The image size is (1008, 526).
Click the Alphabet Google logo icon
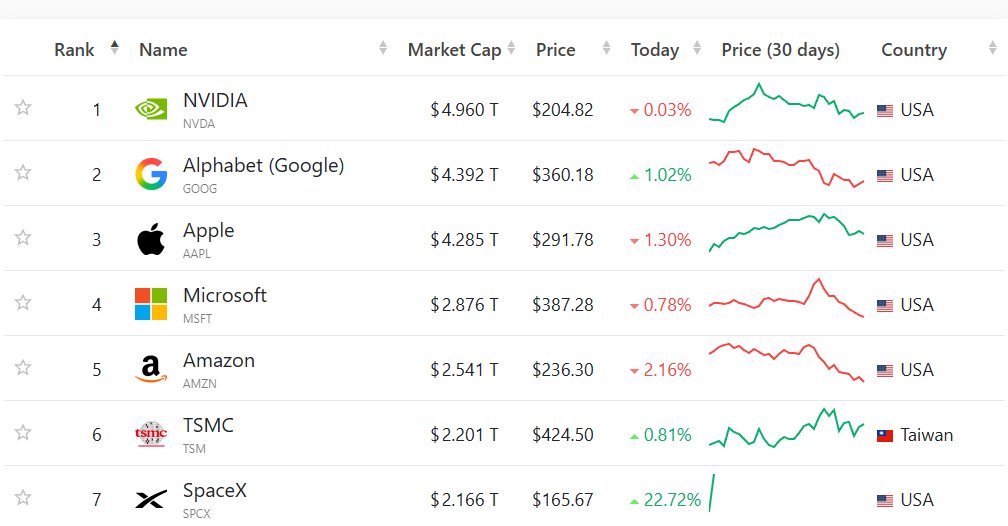[x=151, y=174]
